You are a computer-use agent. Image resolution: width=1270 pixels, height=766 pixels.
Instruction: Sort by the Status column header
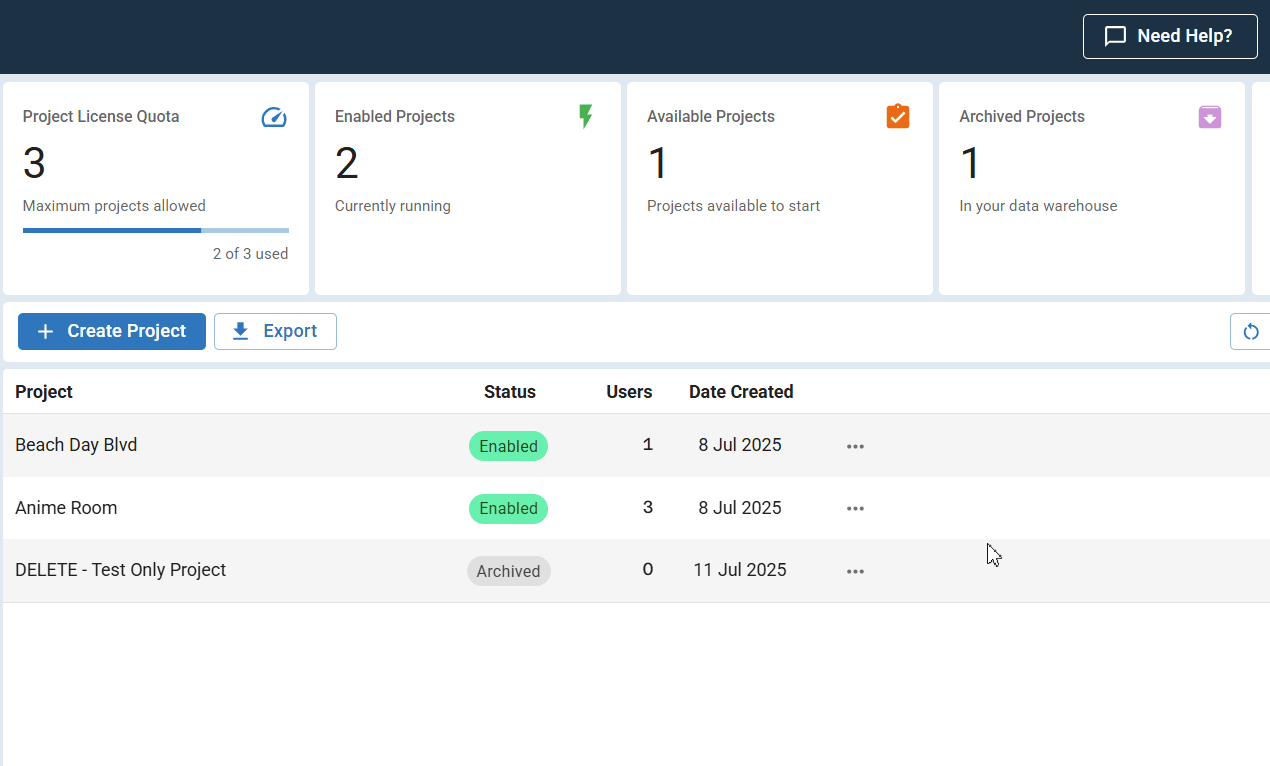pos(509,392)
